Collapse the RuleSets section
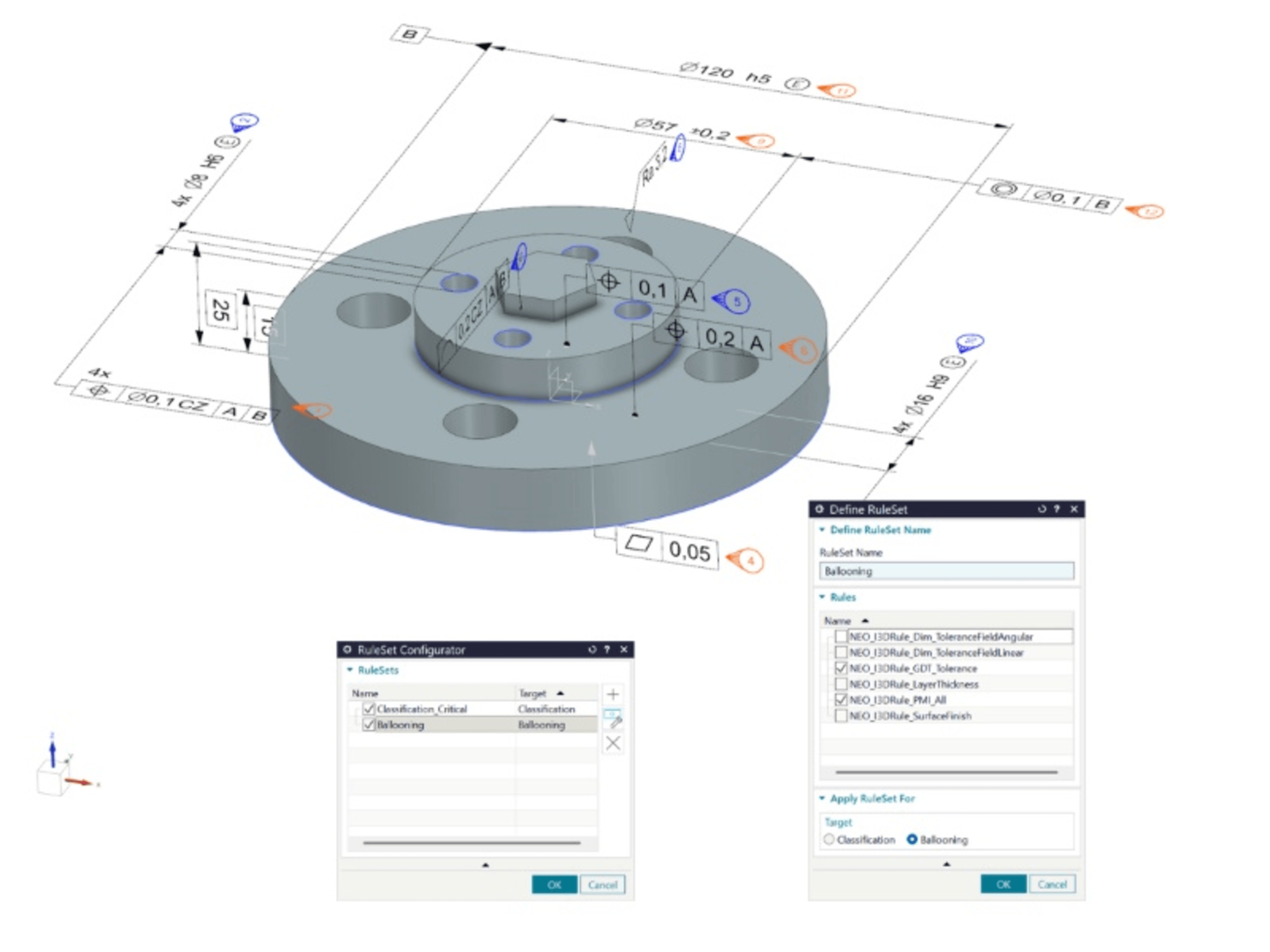 tap(350, 670)
